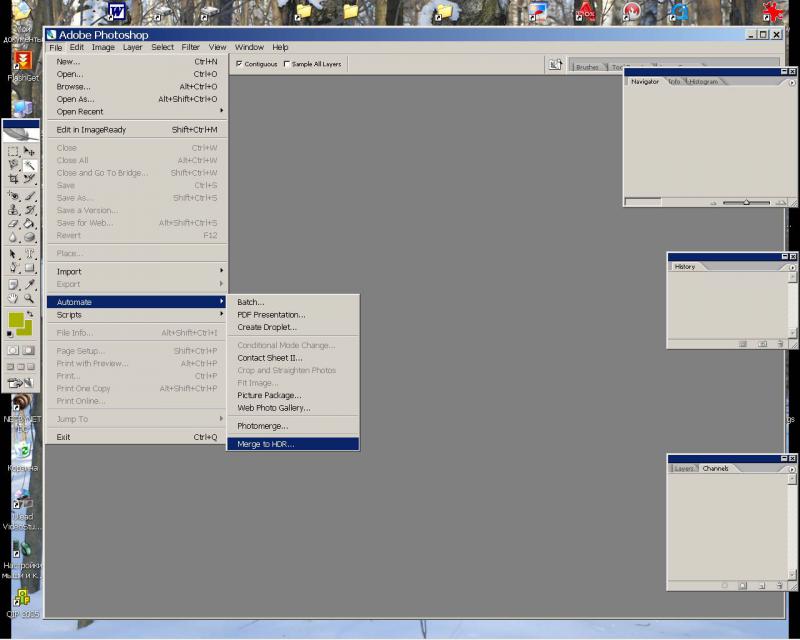Select the Crop tool
The height and width of the screenshot is (640, 800).
[x=13, y=179]
